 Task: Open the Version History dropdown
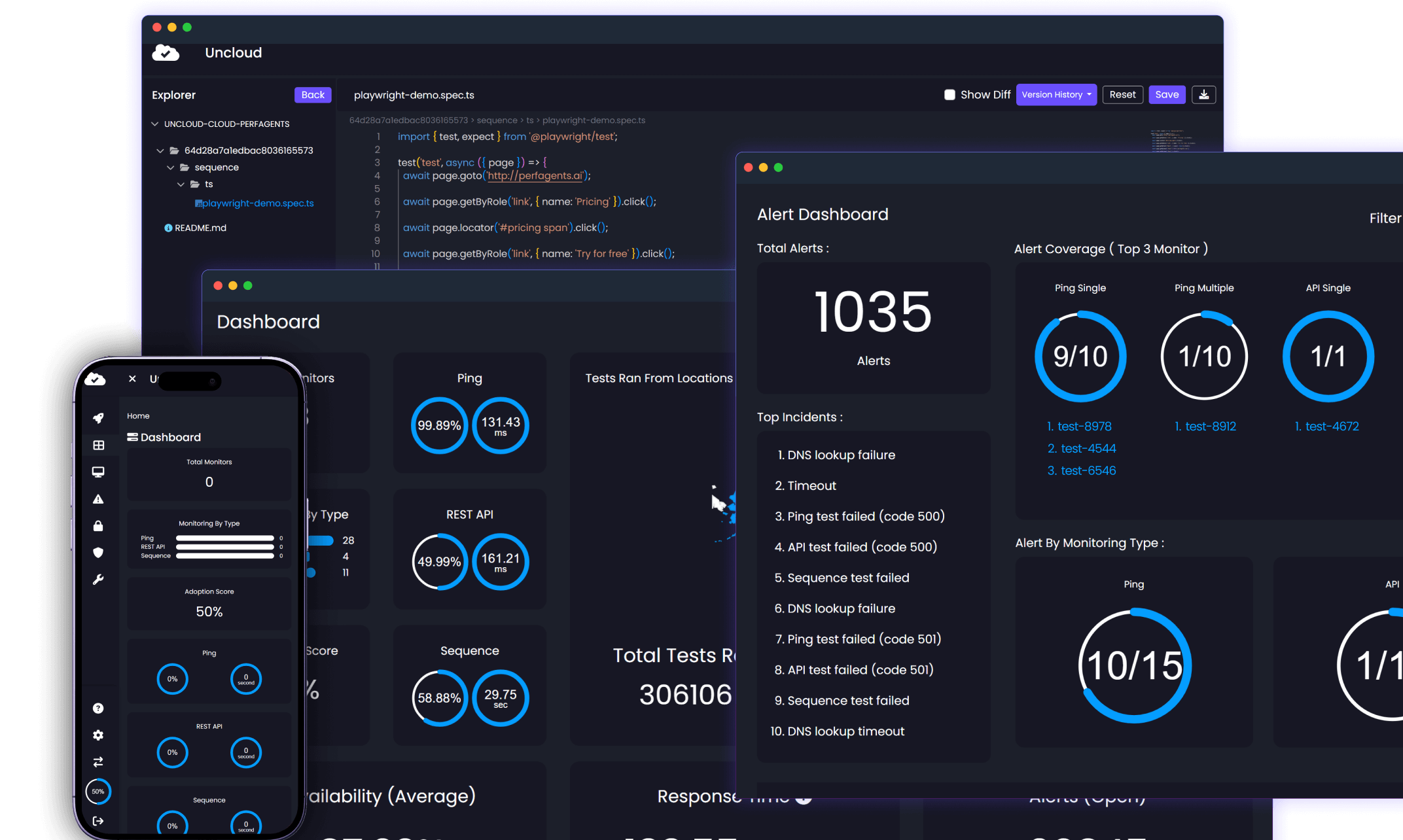[1056, 94]
